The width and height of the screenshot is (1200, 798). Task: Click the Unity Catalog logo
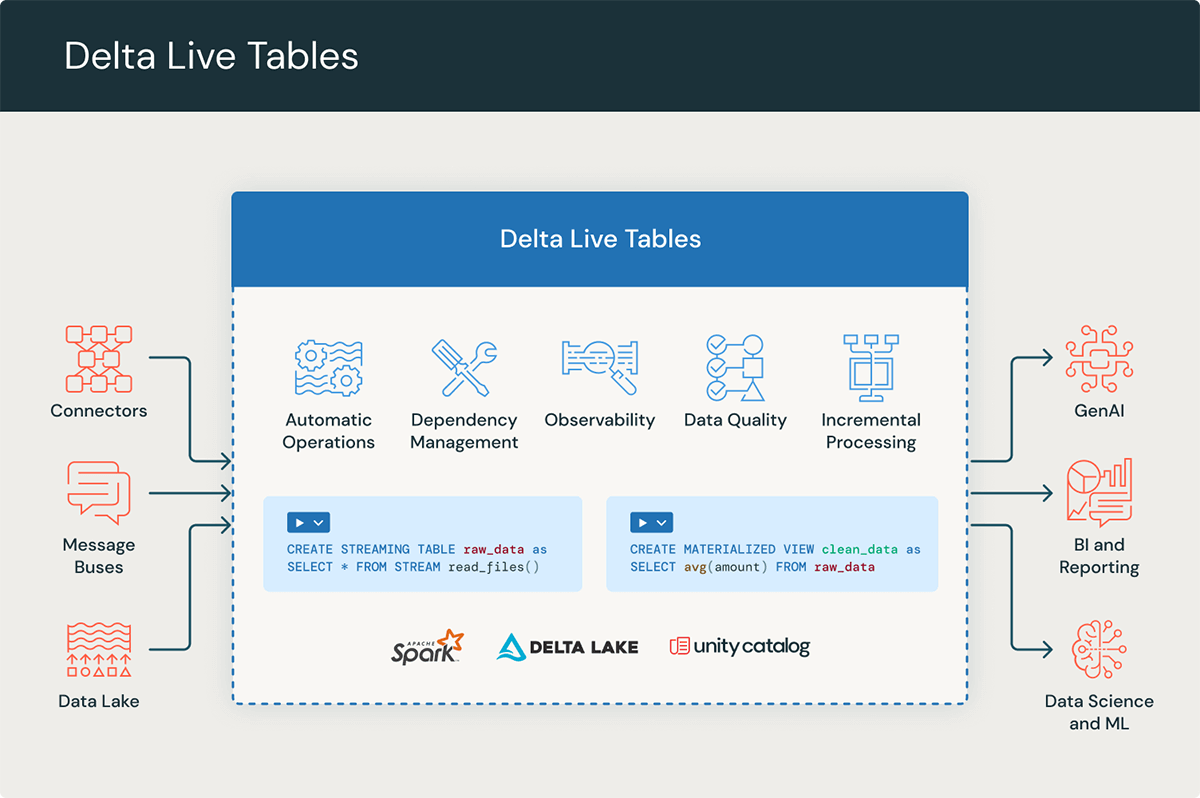[x=738, y=645]
